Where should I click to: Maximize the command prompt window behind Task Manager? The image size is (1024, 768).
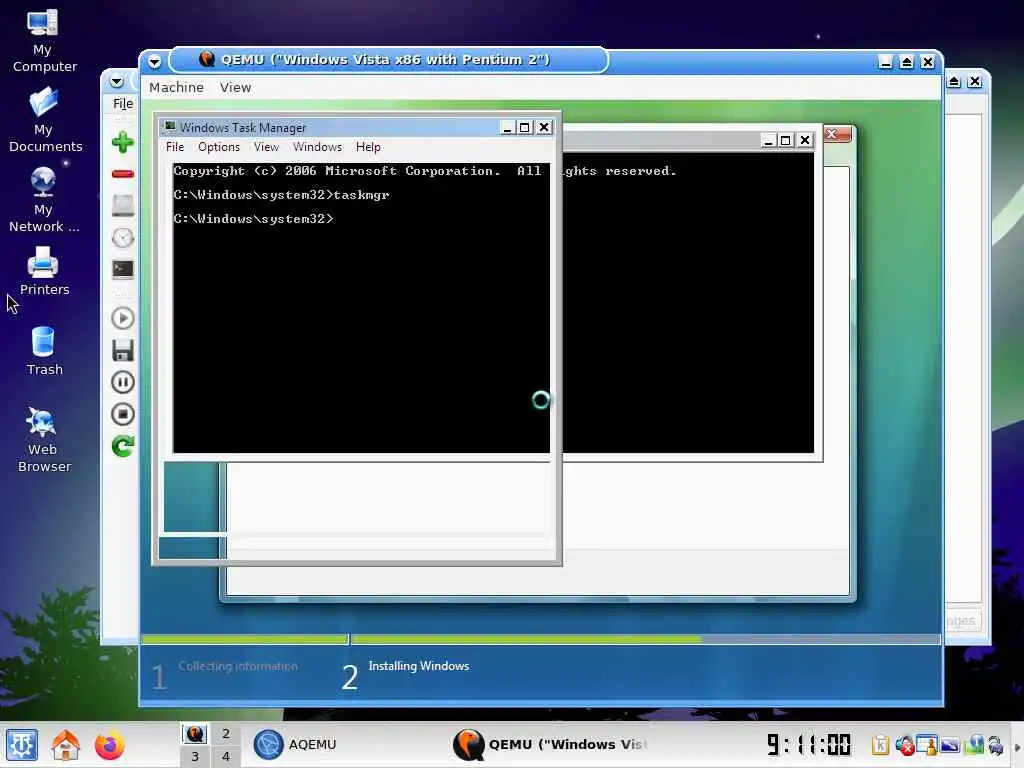pos(786,140)
